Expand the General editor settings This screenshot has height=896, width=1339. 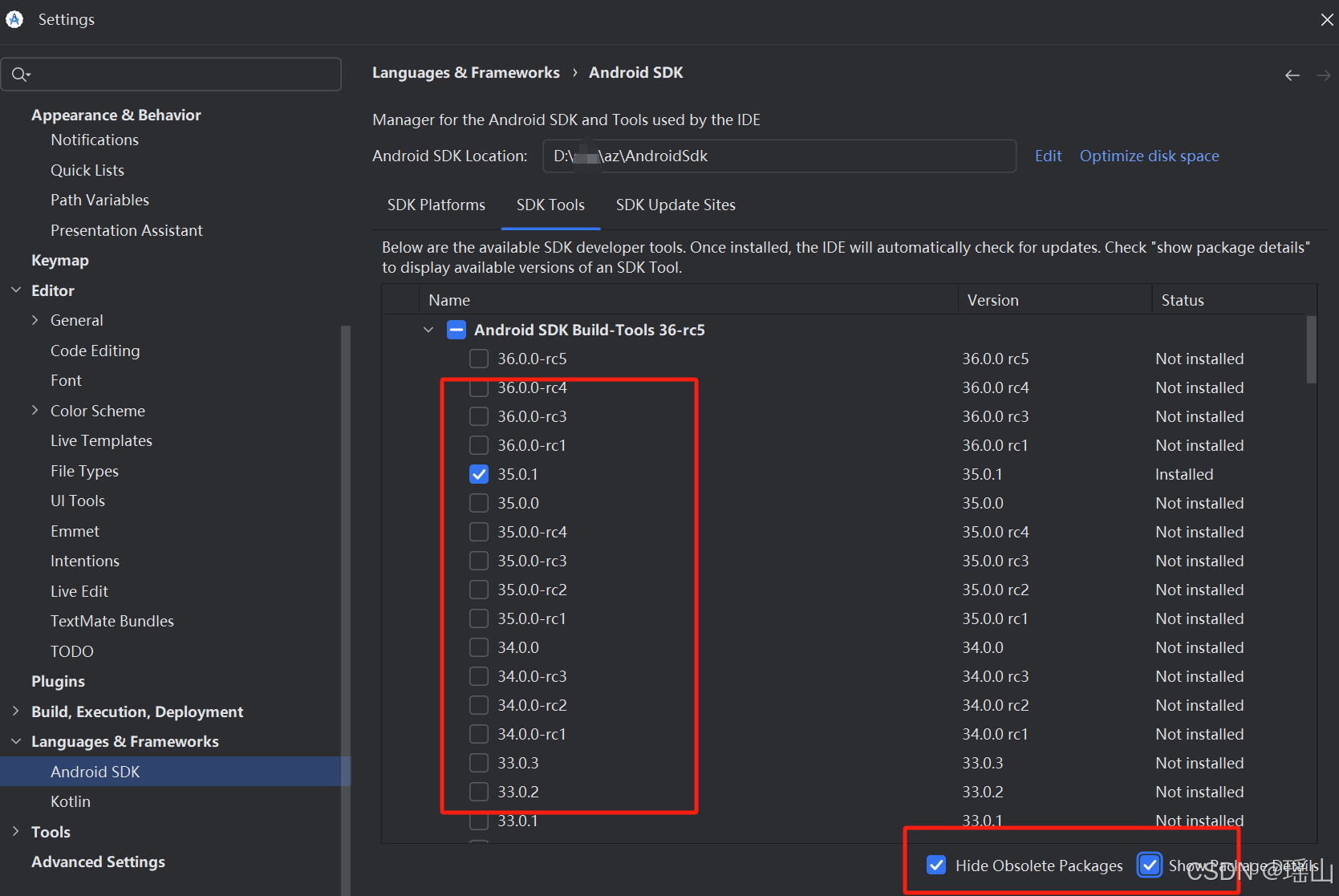pyautogui.click(x=35, y=320)
